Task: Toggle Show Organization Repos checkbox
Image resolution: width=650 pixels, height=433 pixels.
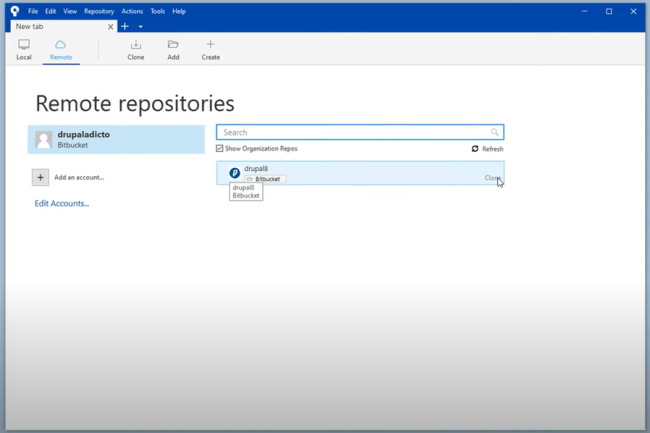Action: [219, 148]
